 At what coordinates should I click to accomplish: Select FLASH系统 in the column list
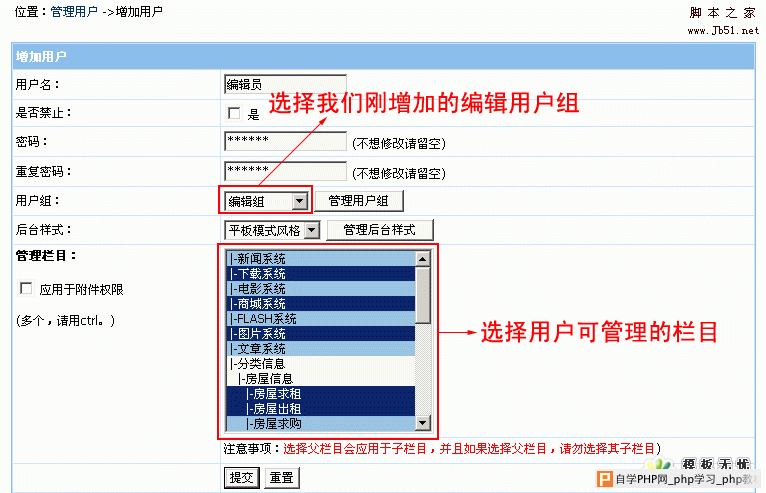coord(320,319)
